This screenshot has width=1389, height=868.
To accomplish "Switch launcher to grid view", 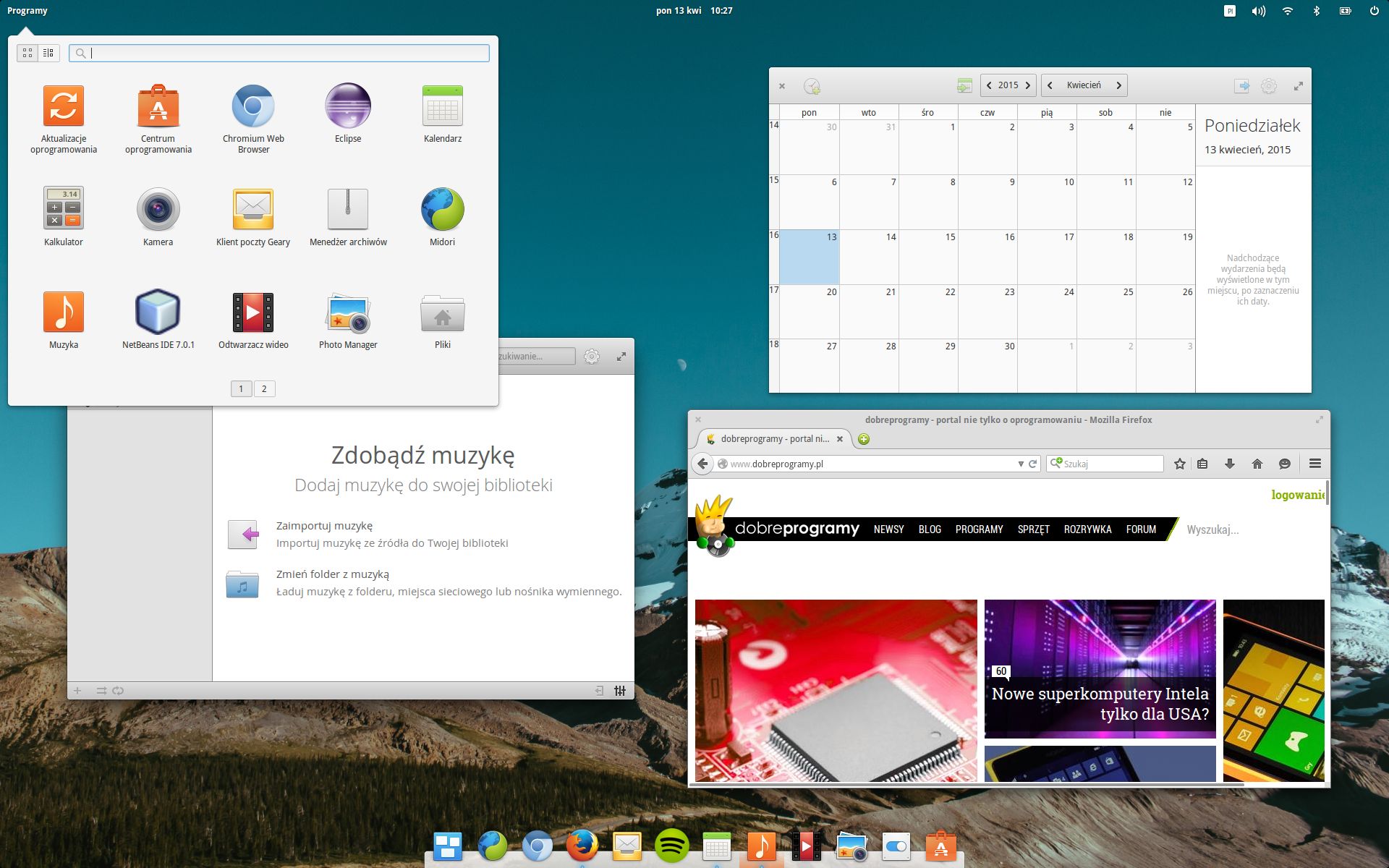I will (27, 53).
